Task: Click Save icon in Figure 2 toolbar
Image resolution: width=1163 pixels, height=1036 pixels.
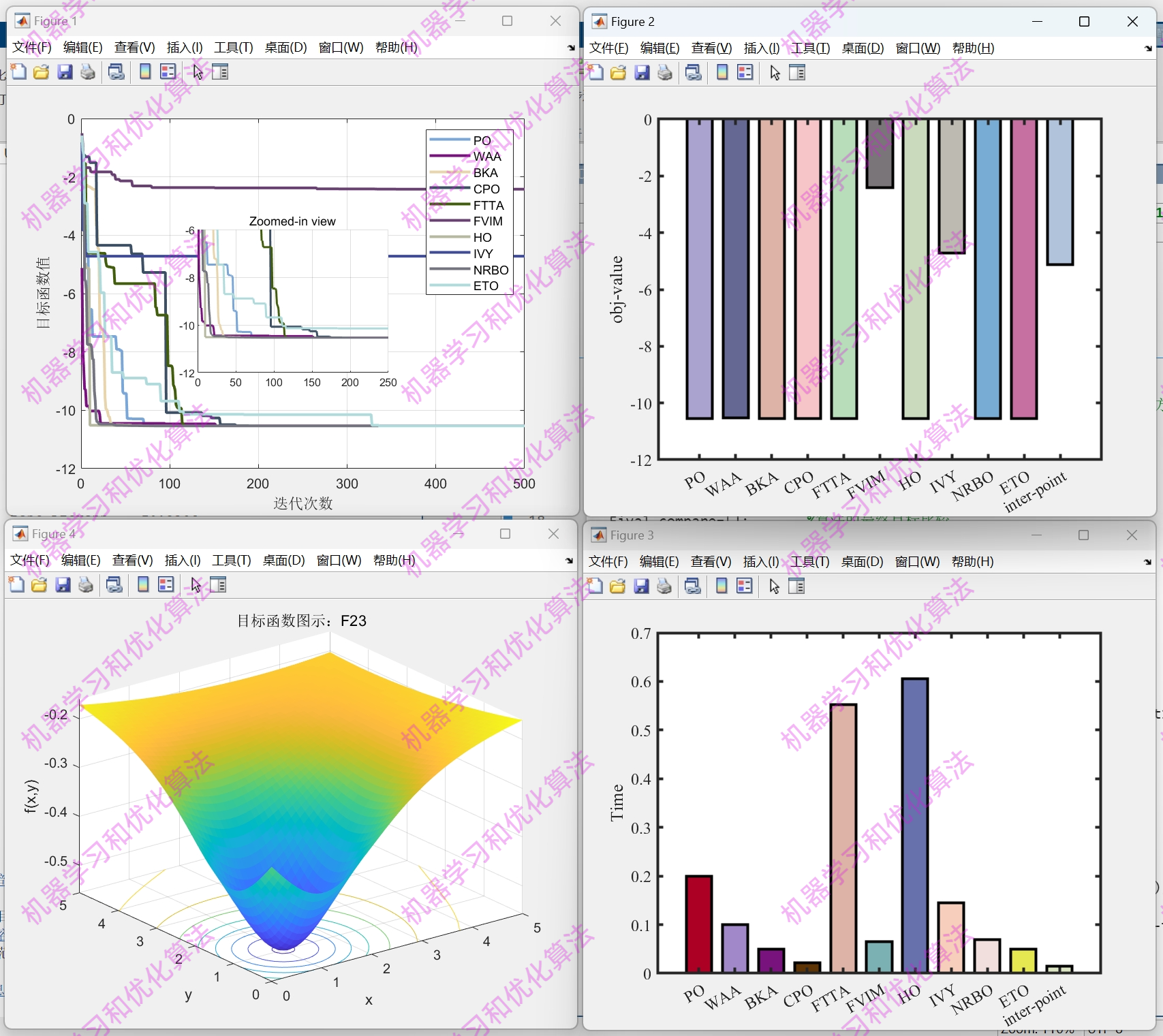Action: pyautogui.click(x=642, y=72)
